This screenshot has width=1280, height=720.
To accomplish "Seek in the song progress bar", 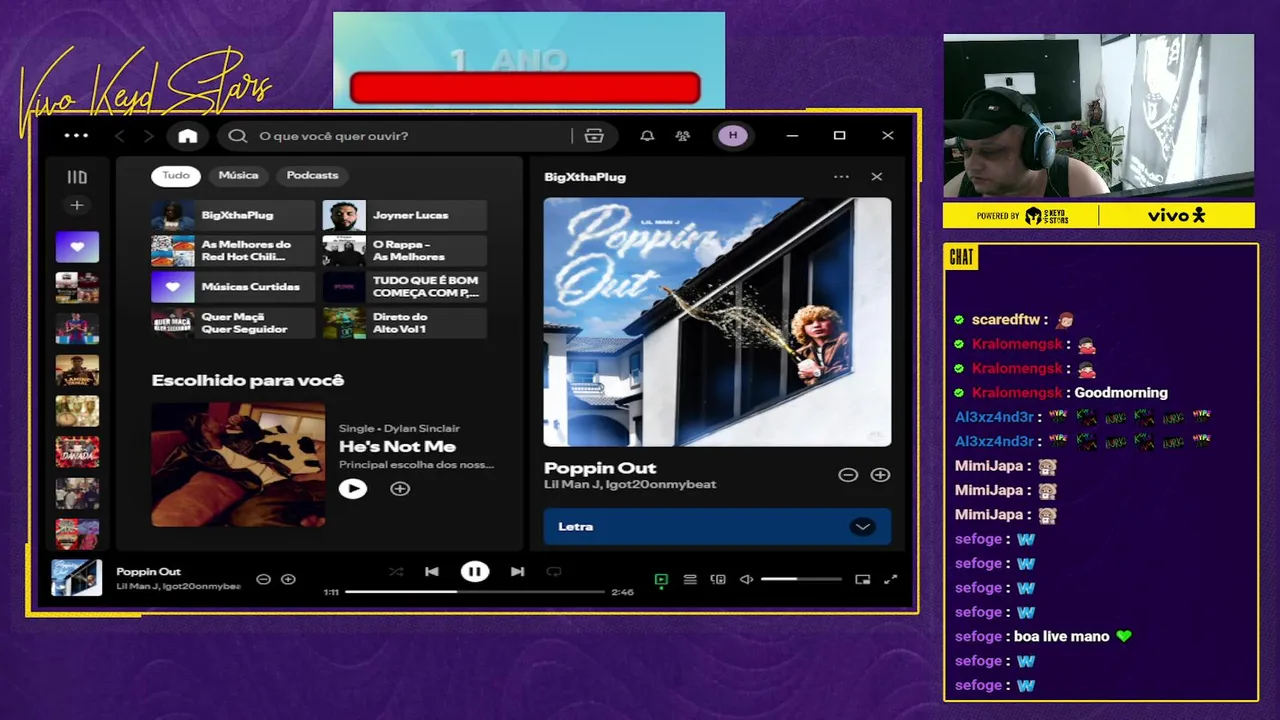I will click(475, 592).
